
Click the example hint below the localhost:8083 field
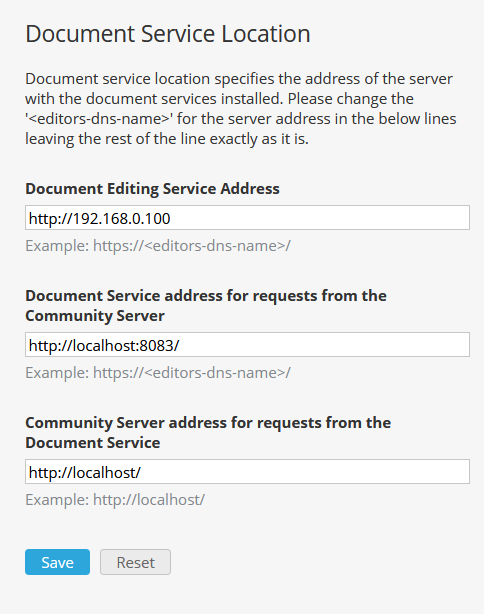[158, 373]
